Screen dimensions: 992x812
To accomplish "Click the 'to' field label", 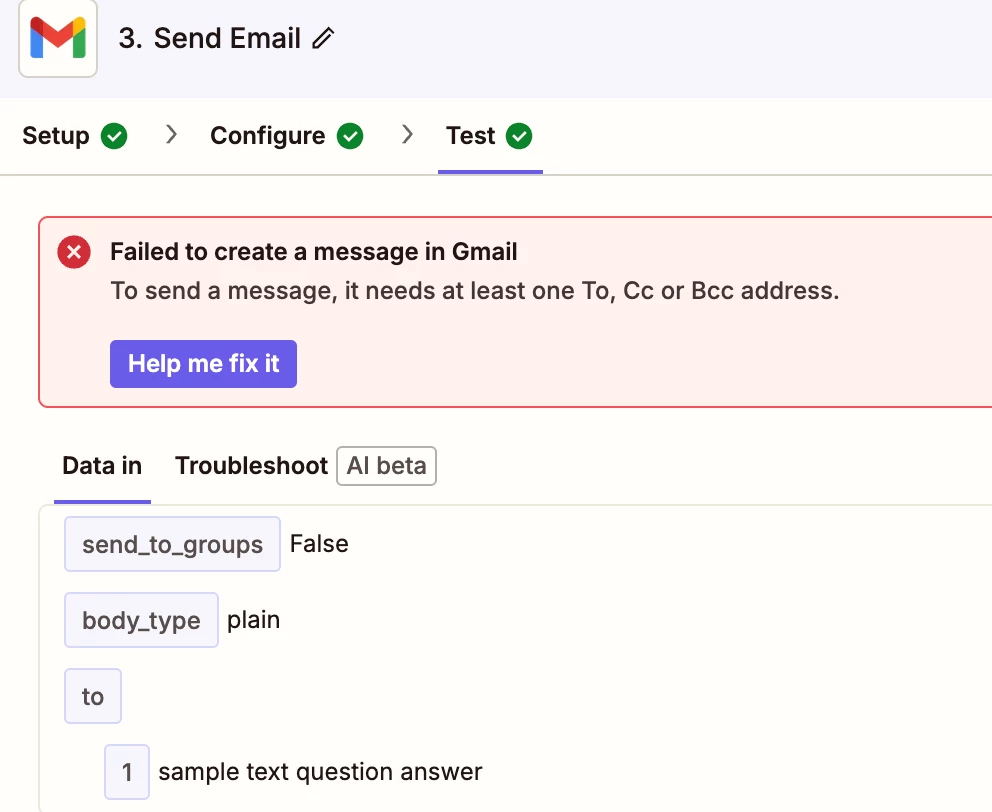I will coord(93,697).
